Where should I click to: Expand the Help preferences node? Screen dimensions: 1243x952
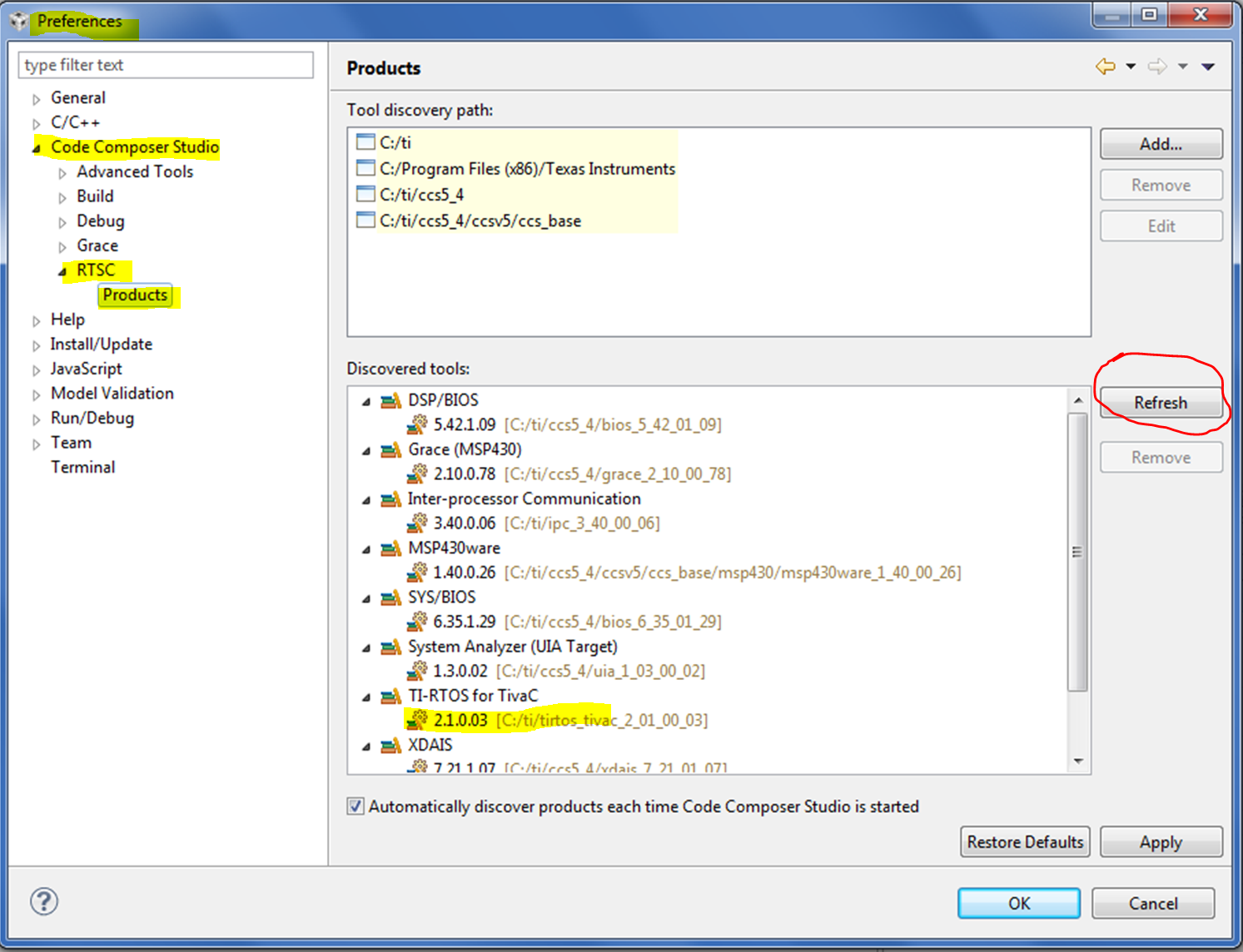point(36,321)
